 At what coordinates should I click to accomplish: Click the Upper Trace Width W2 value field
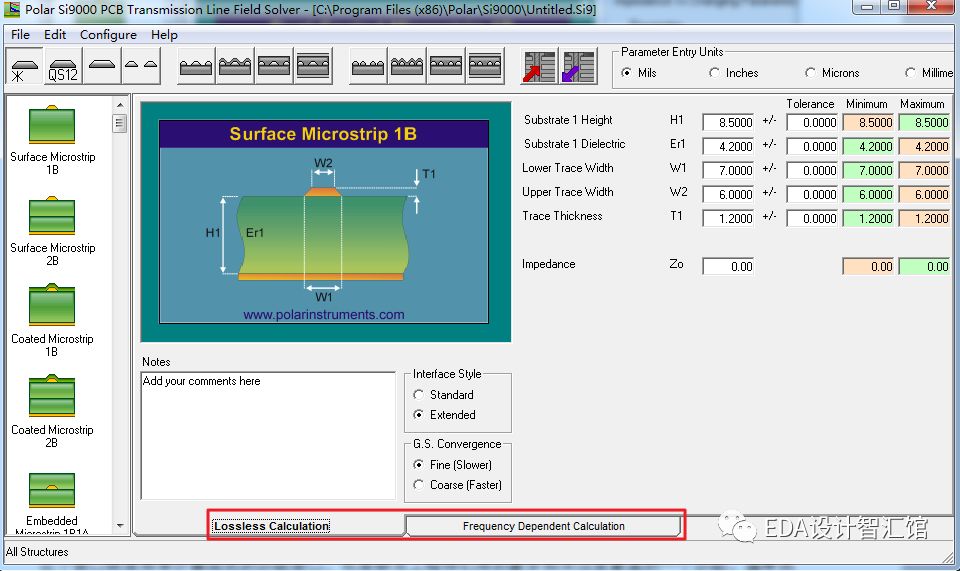pos(728,195)
